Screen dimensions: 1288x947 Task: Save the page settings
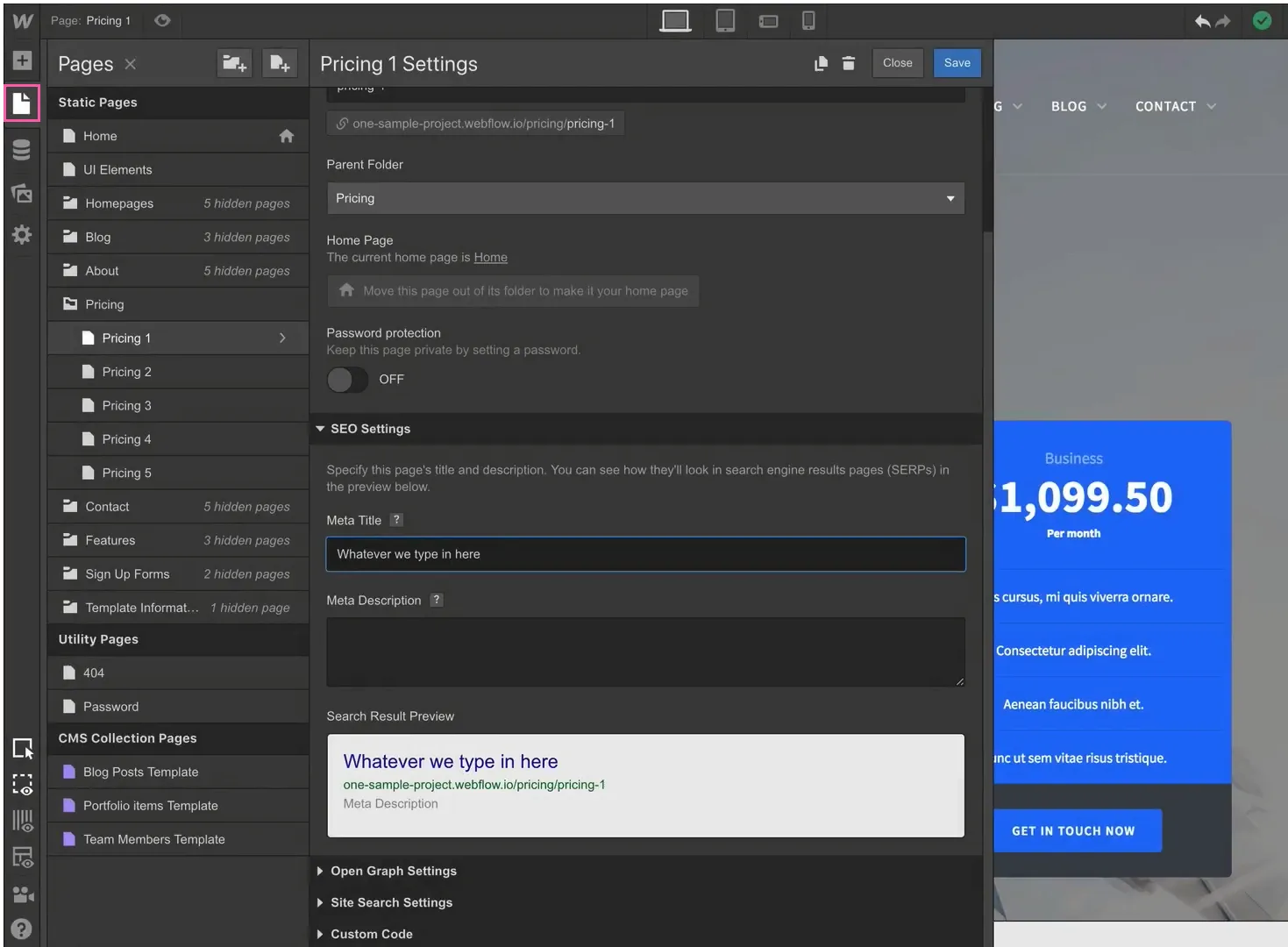(x=957, y=63)
